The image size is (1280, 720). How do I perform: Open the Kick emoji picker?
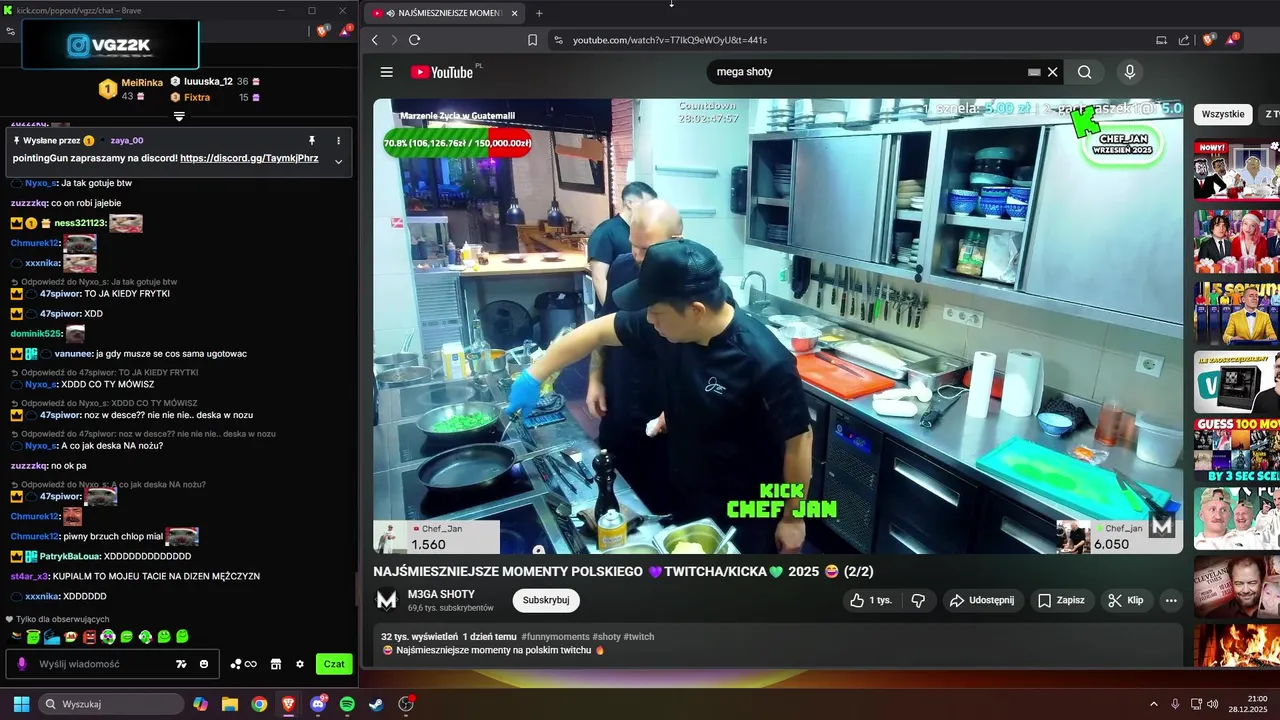204,664
